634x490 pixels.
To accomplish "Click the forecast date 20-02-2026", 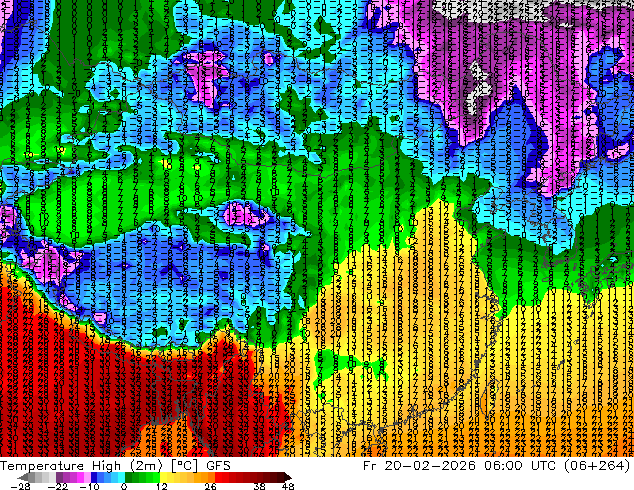I will [x=430, y=465].
